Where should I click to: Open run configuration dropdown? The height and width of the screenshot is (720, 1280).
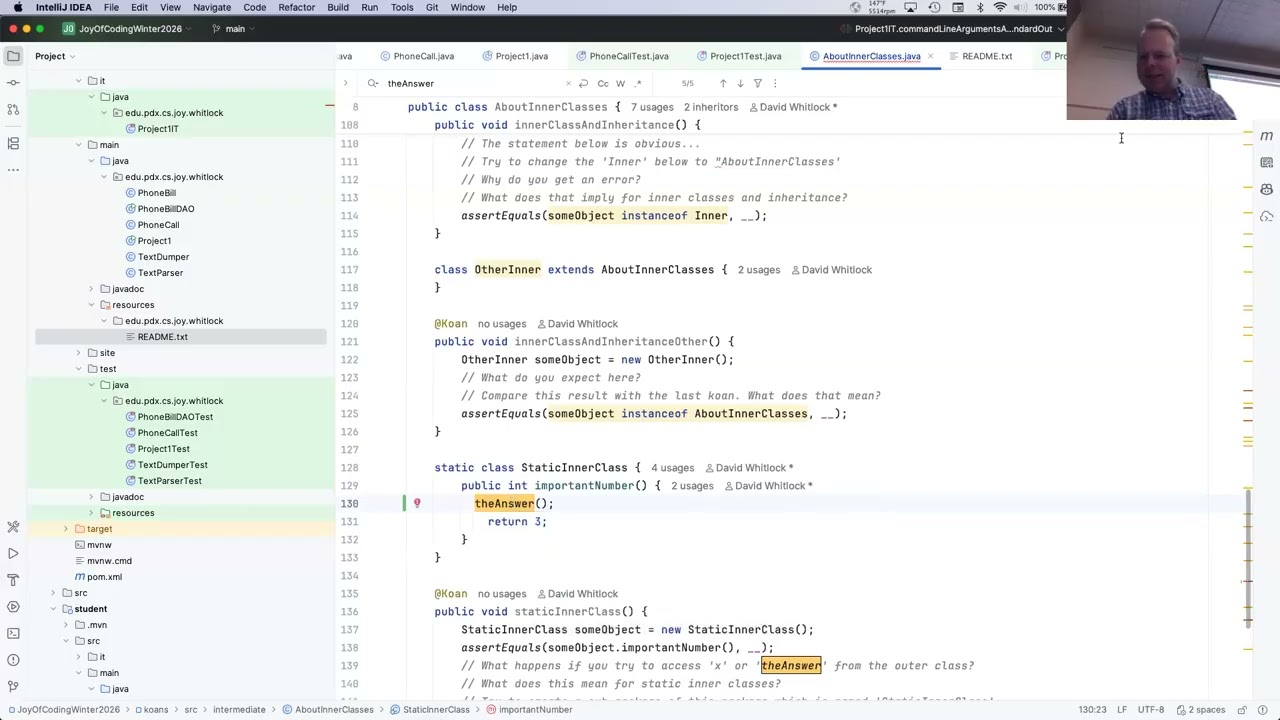click(960, 28)
